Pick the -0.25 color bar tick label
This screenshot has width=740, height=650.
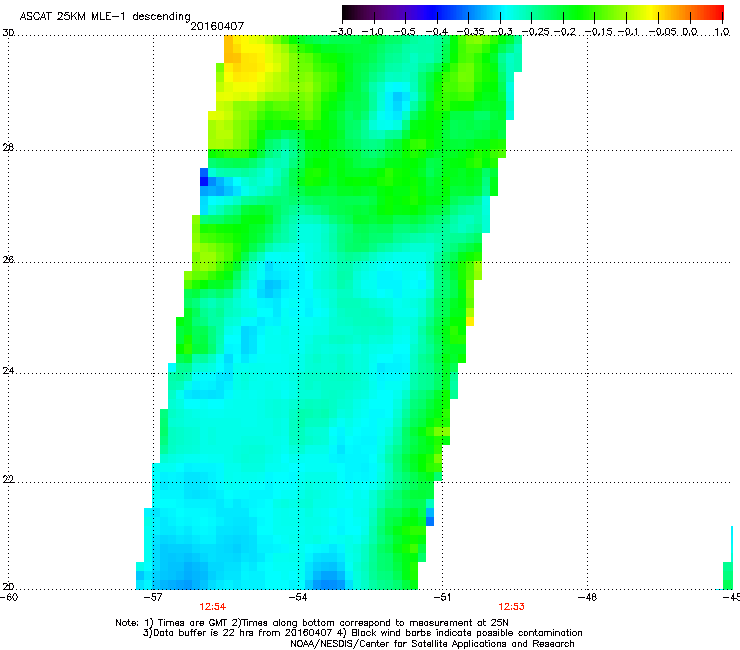pyautogui.click(x=535, y=32)
